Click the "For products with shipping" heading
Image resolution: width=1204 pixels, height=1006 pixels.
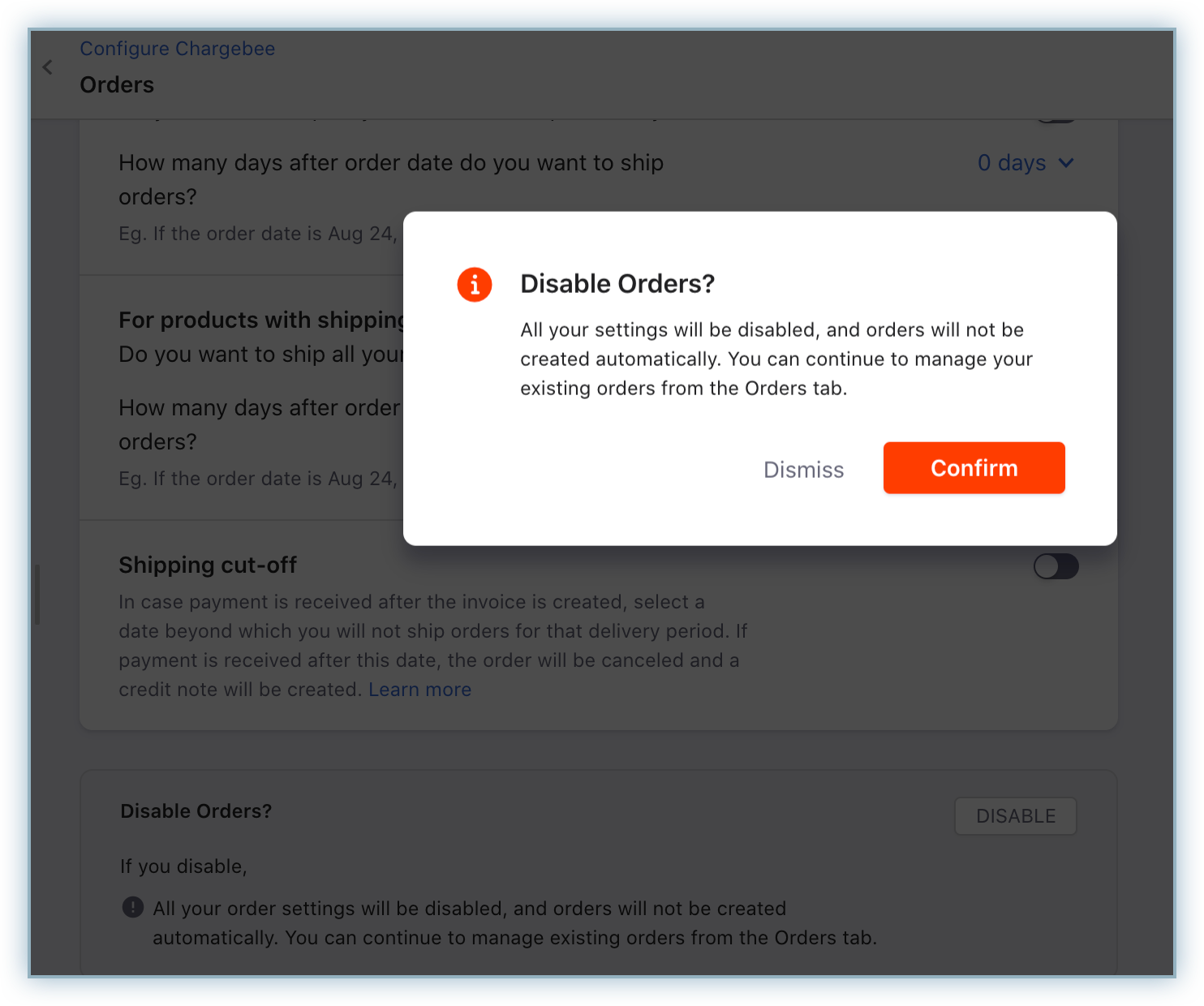click(x=261, y=320)
